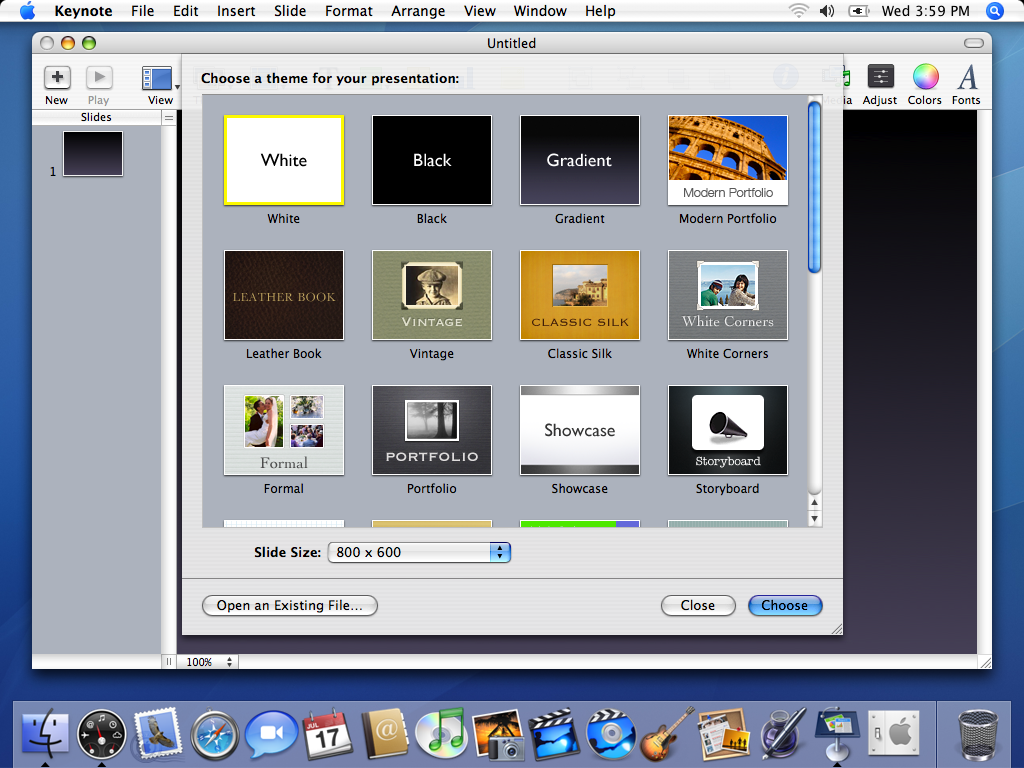The width and height of the screenshot is (1024, 768).
Task: Open Safari from the Dock
Action: [214, 735]
